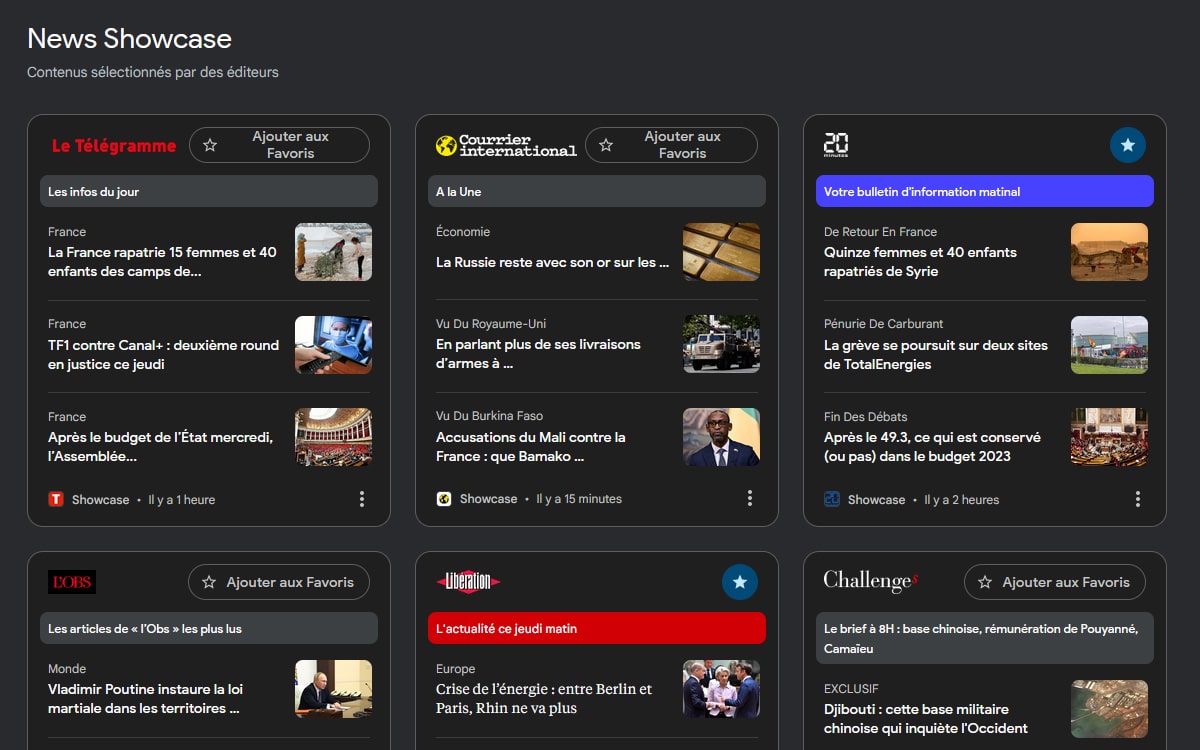Click the Showcase icon in Courrier international footer

click(443, 498)
